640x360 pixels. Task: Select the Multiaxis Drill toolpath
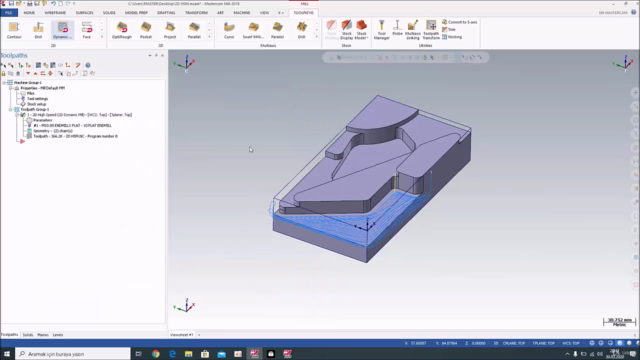click(x=301, y=30)
